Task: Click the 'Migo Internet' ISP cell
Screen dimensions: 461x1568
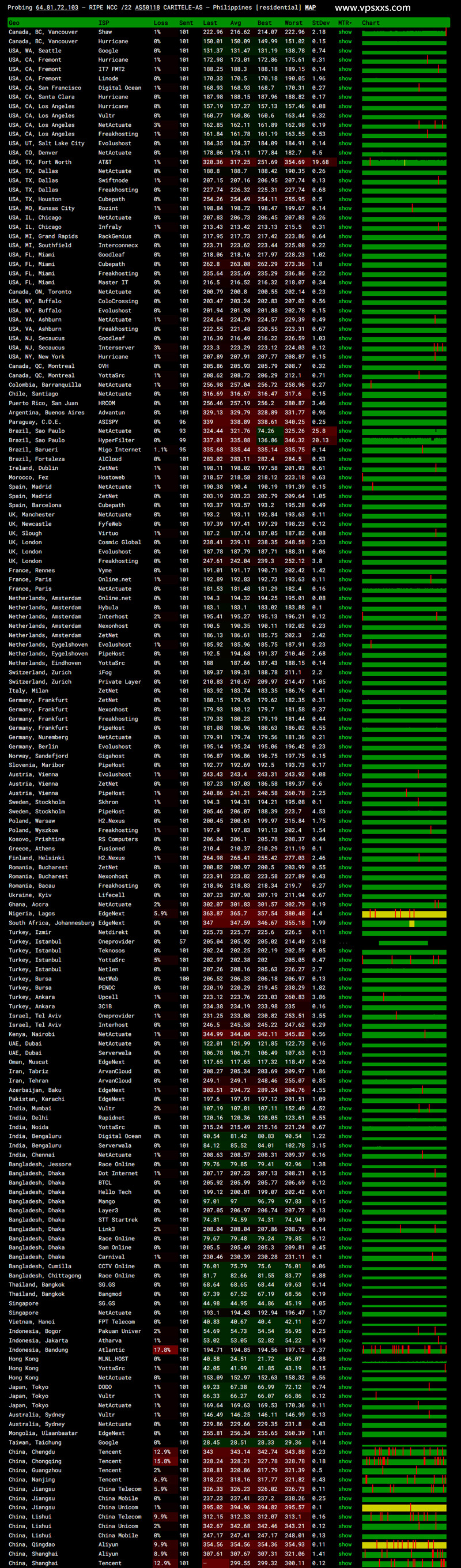Action: coord(120,450)
